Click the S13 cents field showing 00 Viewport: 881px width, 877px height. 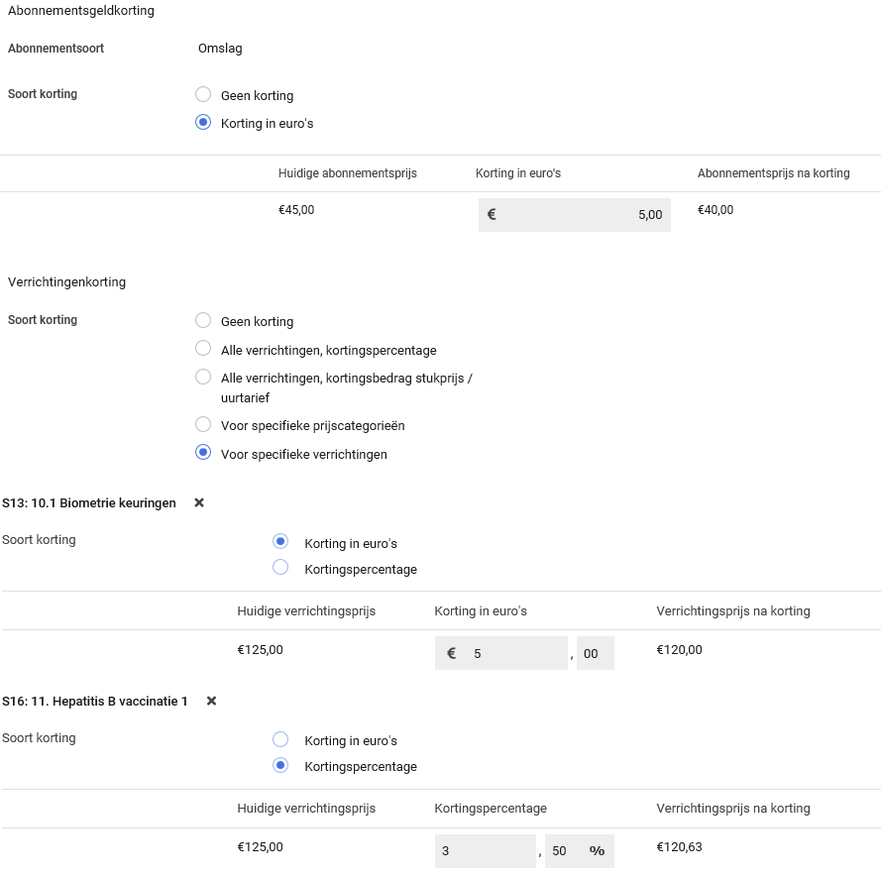595,653
